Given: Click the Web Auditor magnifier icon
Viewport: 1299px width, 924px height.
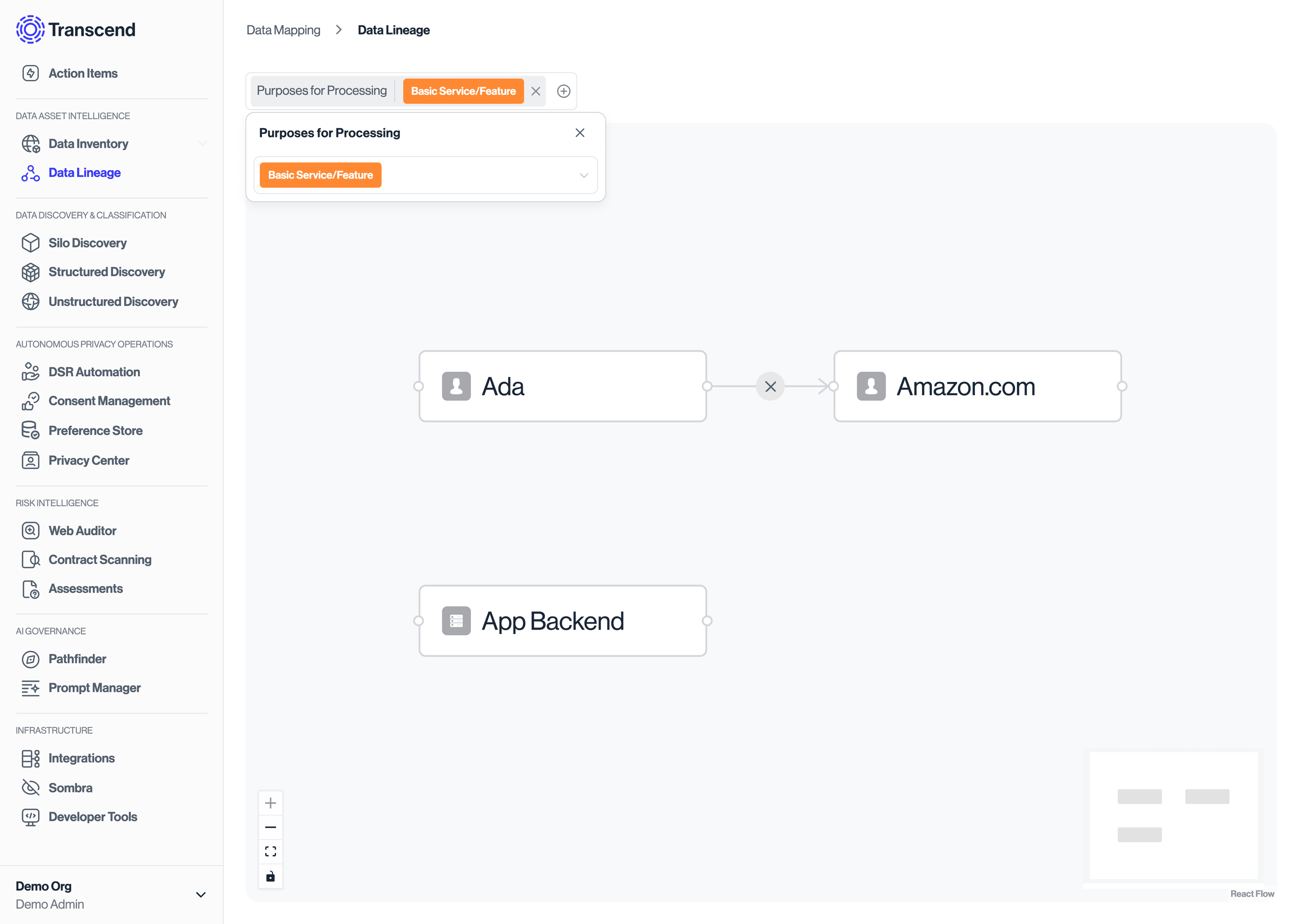Looking at the screenshot, I should tap(31, 530).
